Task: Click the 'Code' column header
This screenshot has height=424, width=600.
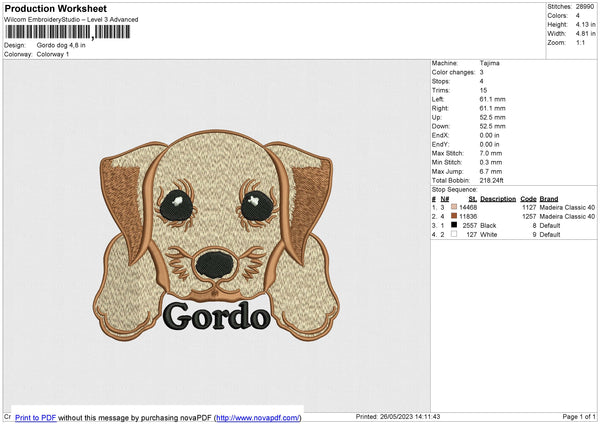Action: coord(528,199)
